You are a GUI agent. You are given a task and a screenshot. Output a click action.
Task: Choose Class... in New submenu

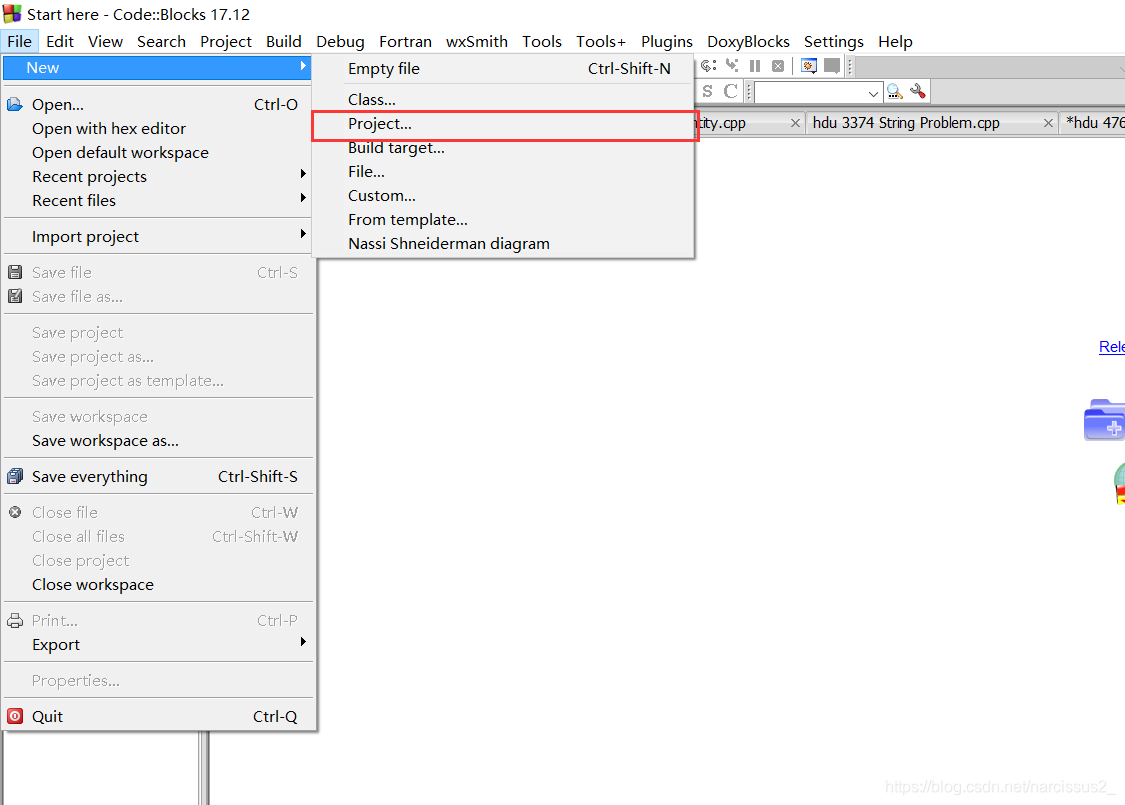(504, 100)
